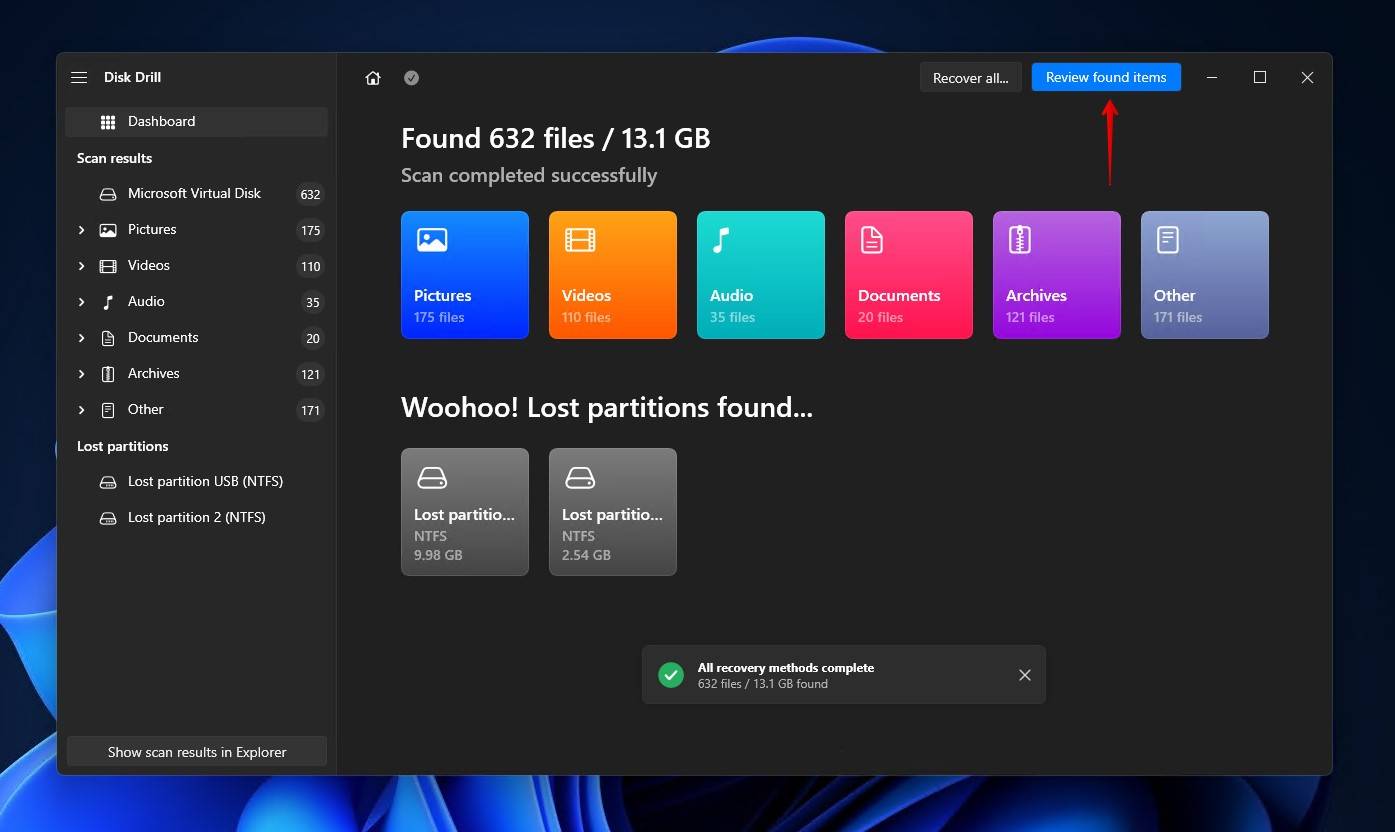
Task: Click the 121 Archives count badge
Action: 310,375
